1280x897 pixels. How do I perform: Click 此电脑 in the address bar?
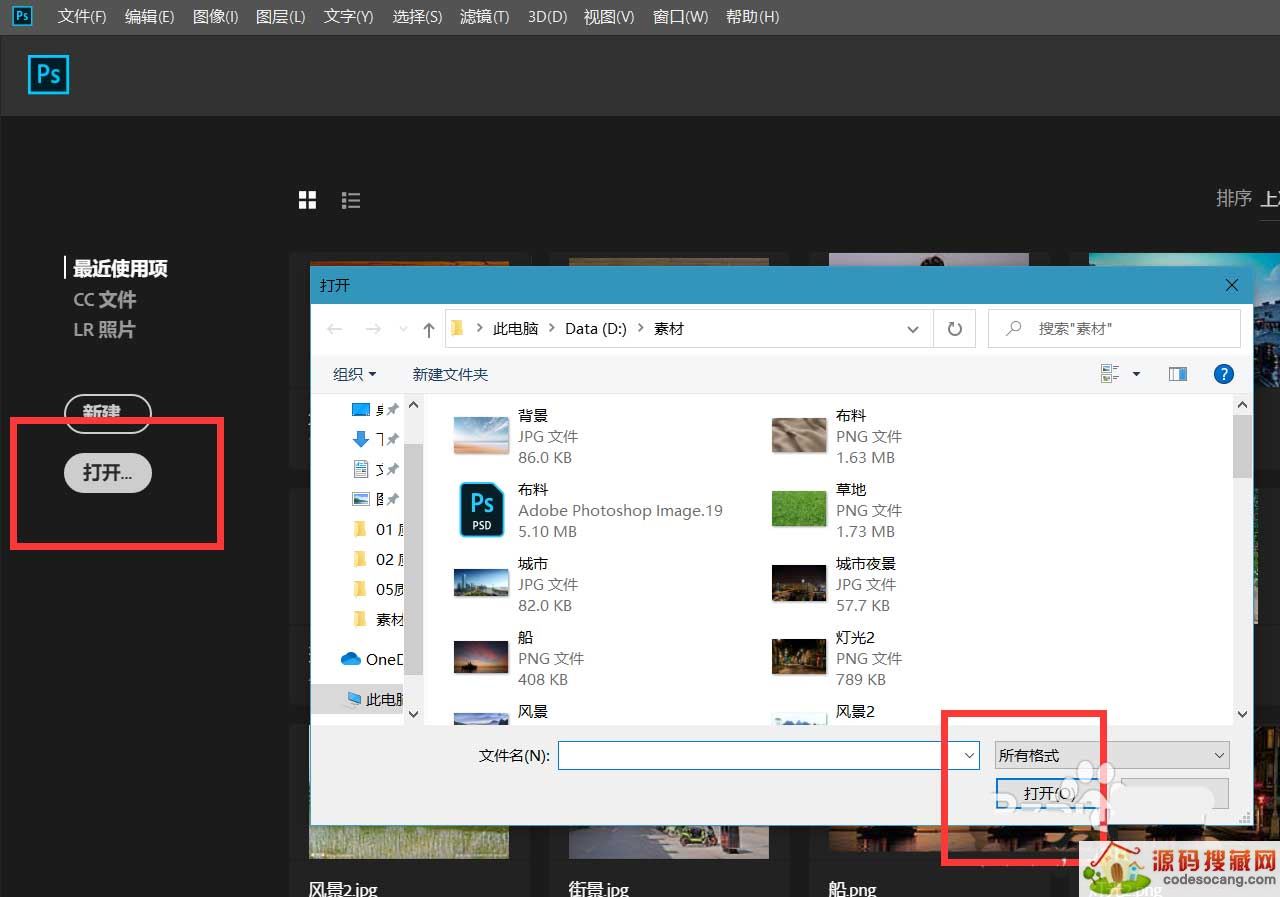(x=515, y=329)
